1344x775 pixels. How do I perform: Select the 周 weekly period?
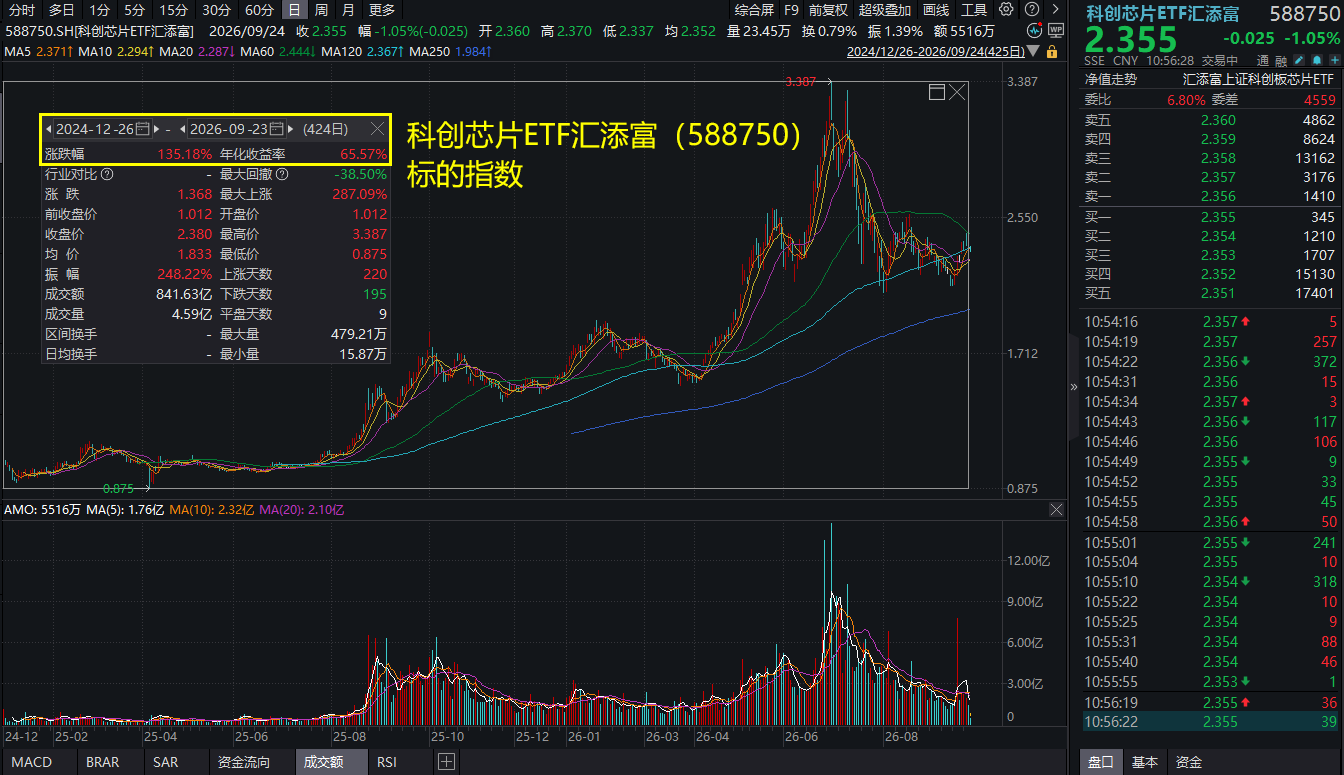(x=321, y=10)
